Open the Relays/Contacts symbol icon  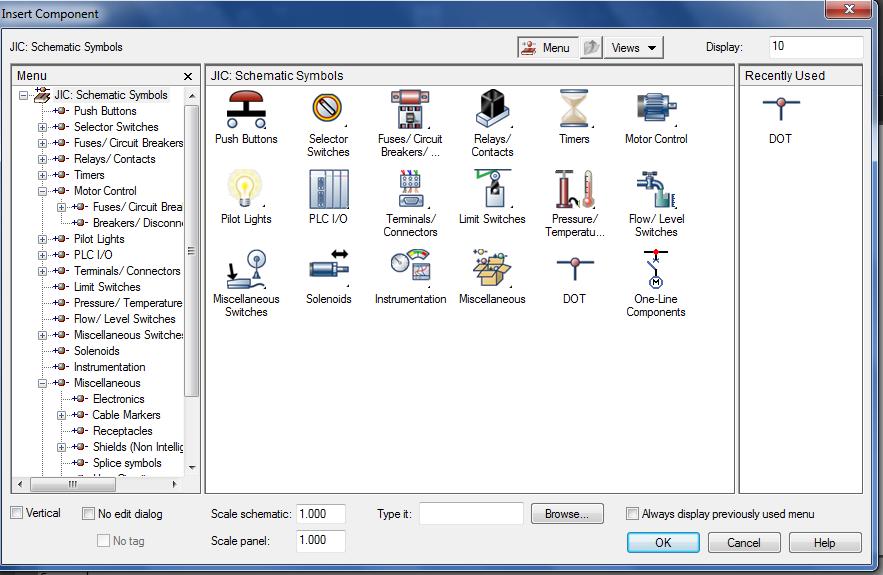pyautogui.click(x=492, y=108)
